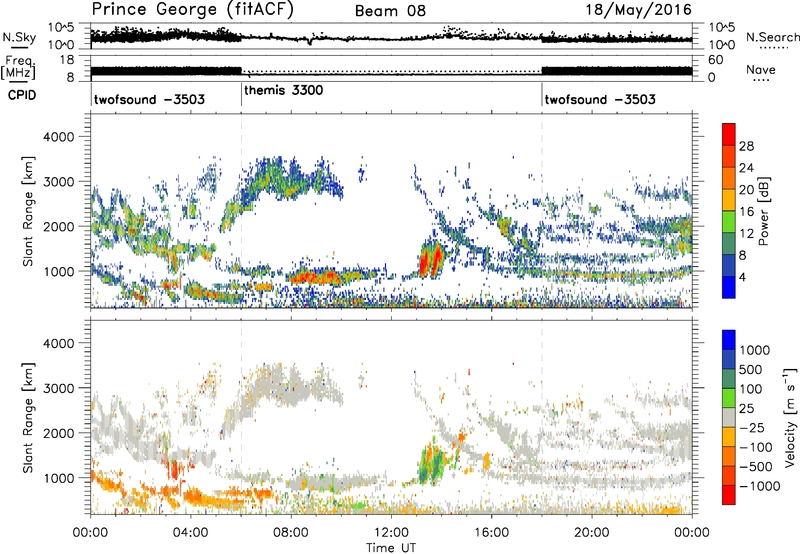
Task: Click the "Power [dB]" colorbar title
Action: click(764, 211)
